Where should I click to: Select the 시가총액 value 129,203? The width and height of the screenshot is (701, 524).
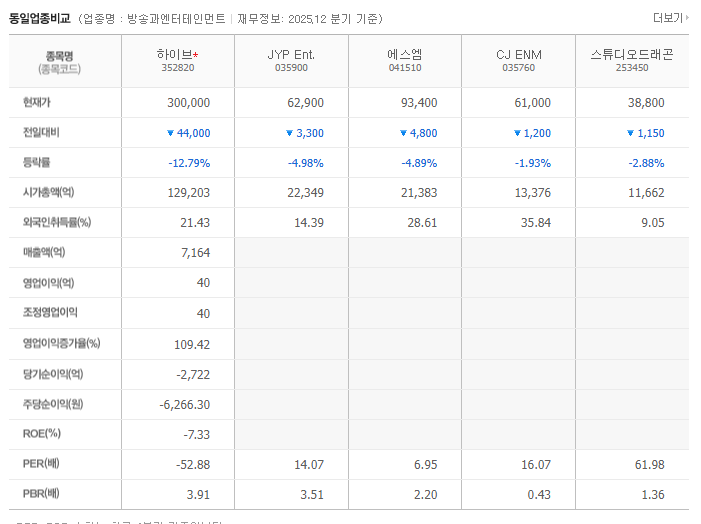(x=188, y=193)
